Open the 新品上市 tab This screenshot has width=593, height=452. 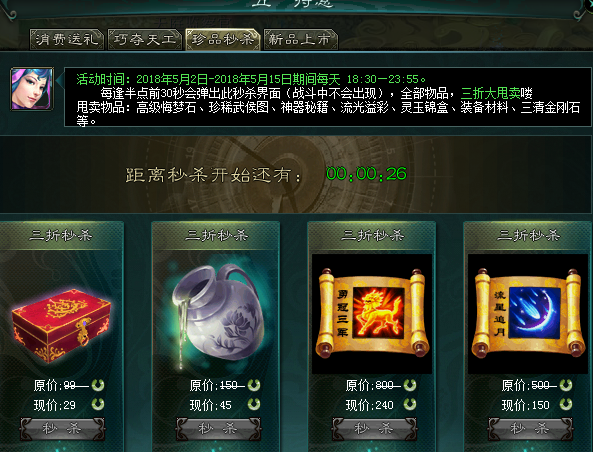tap(301, 39)
